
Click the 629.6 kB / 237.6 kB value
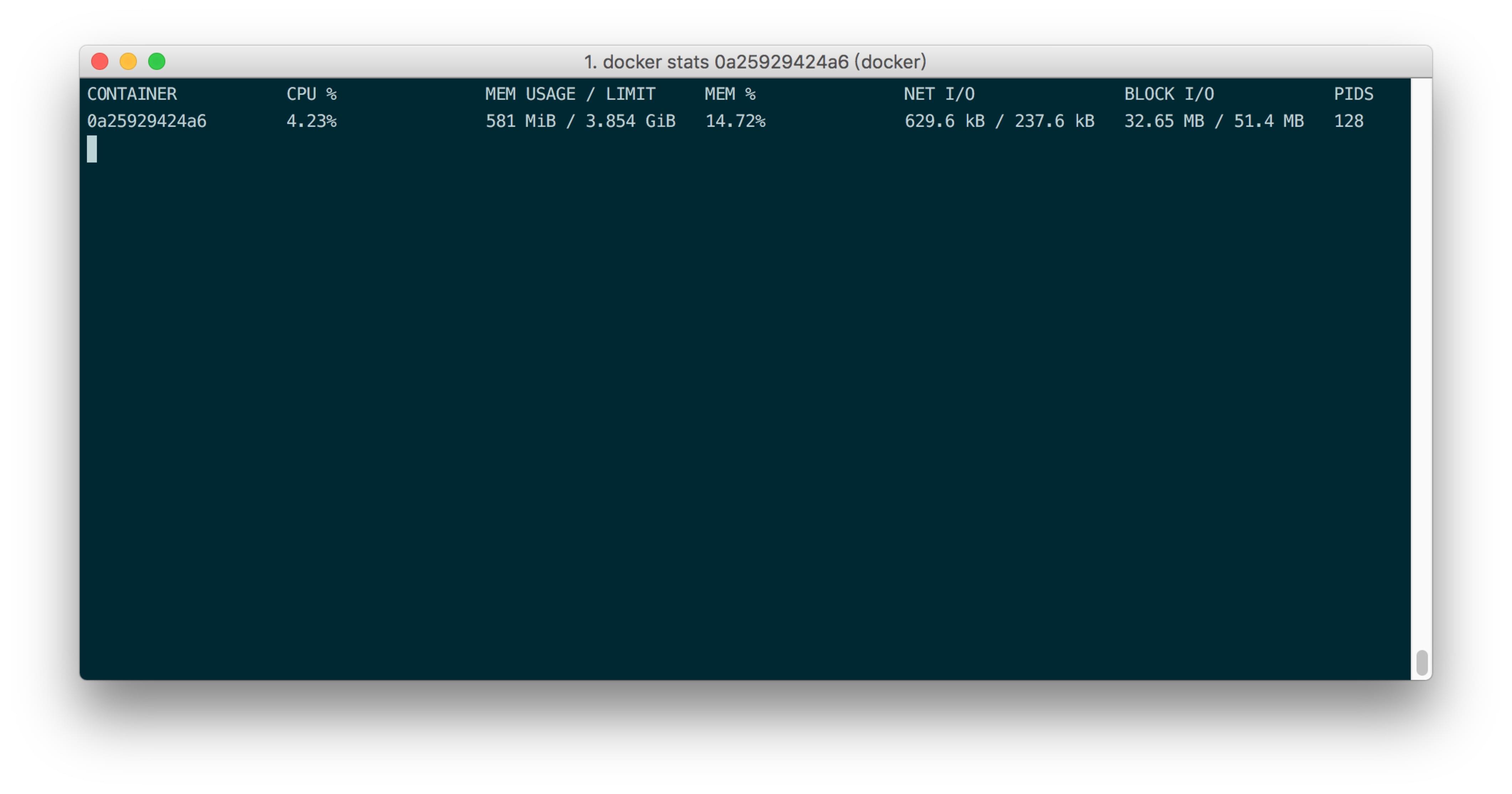click(x=999, y=121)
